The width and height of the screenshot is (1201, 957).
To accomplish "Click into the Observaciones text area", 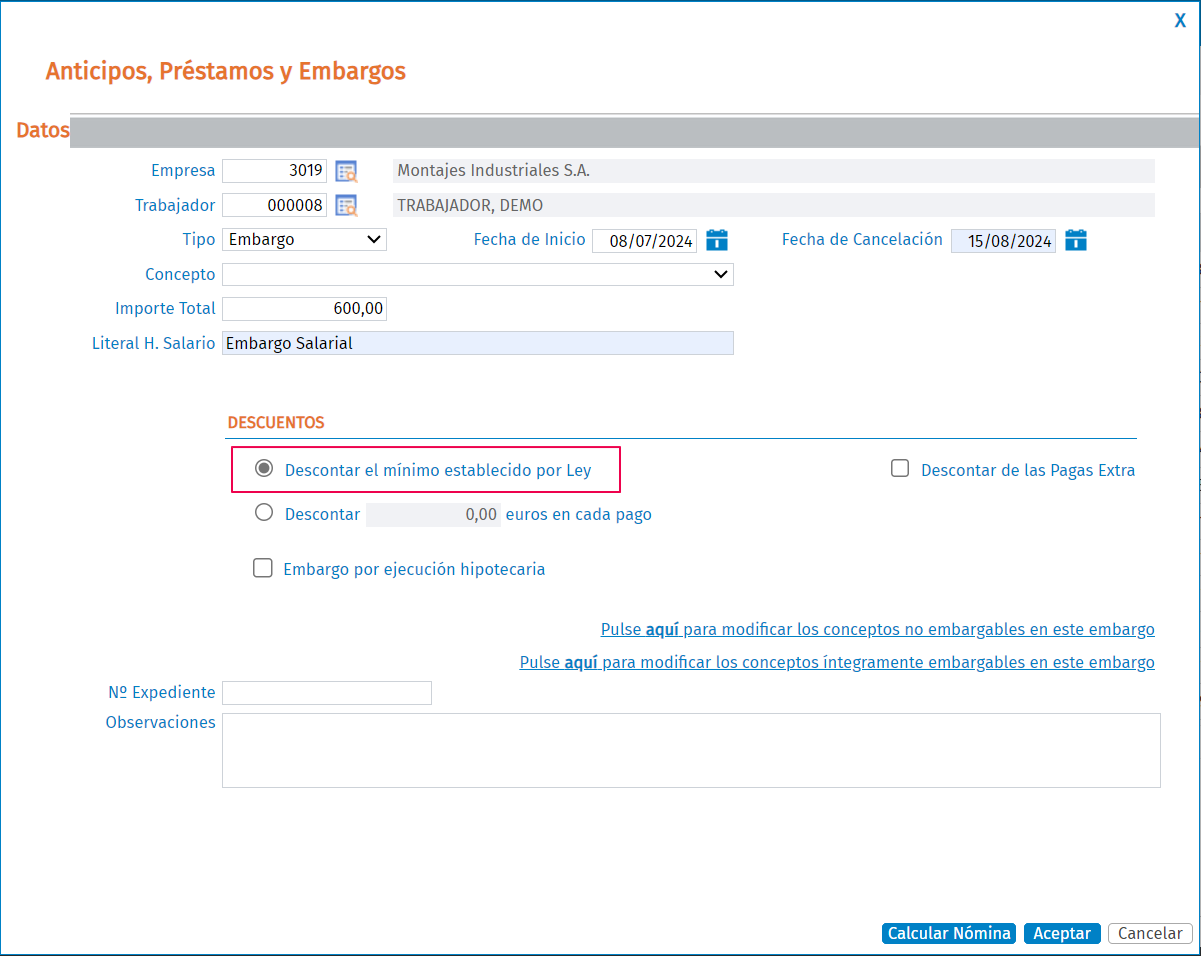I will (x=690, y=750).
